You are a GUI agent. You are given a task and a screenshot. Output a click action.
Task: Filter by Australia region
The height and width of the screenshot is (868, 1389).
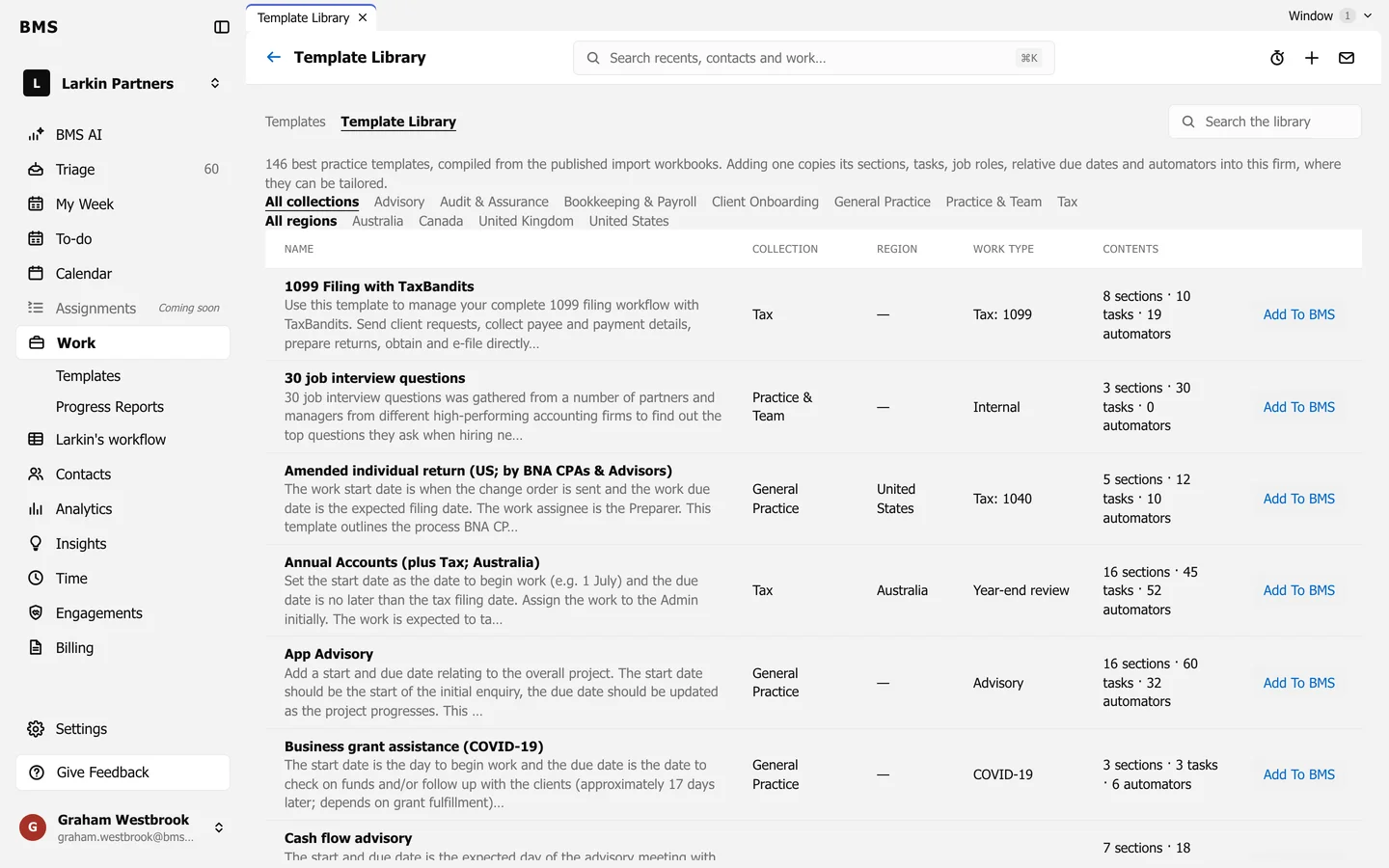coord(377,221)
